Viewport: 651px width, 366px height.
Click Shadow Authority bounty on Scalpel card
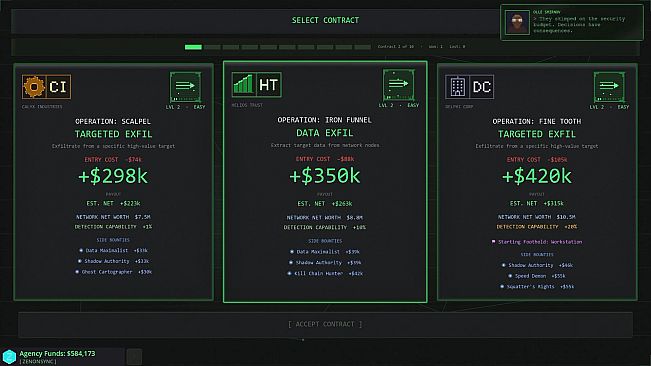click(x=113, y=261)
